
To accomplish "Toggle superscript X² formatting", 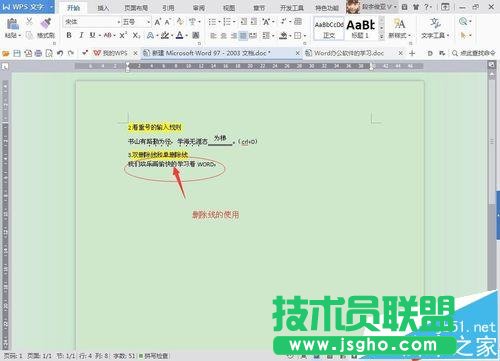I will pyautogui.click(x=123, y=35).
